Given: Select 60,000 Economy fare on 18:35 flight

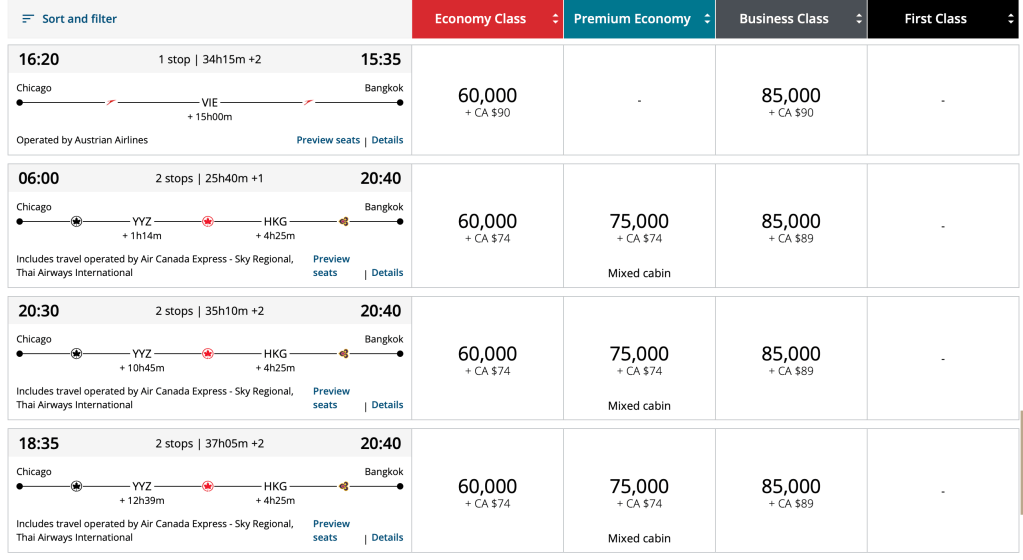Looking at the screenshot, I should pyautogui.click(x=487, y=492).
